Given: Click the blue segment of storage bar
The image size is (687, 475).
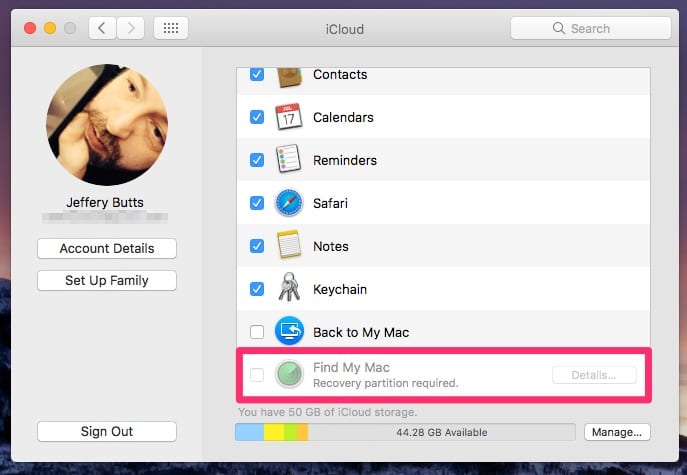Looking at the screenshot, I should pyautogui.click(x=250, y=432).
